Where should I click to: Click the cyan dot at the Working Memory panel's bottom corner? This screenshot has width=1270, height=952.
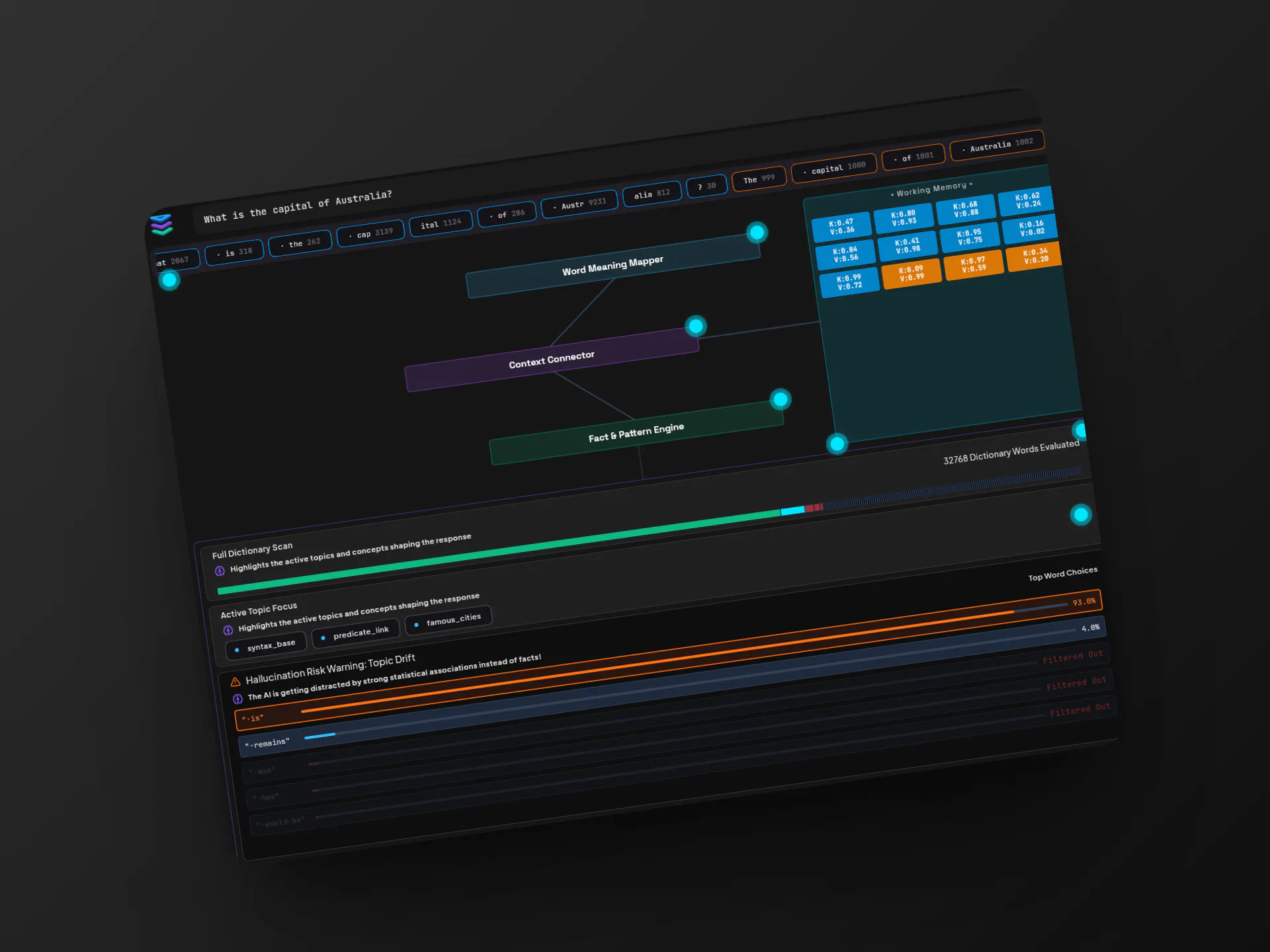(837, 444)
